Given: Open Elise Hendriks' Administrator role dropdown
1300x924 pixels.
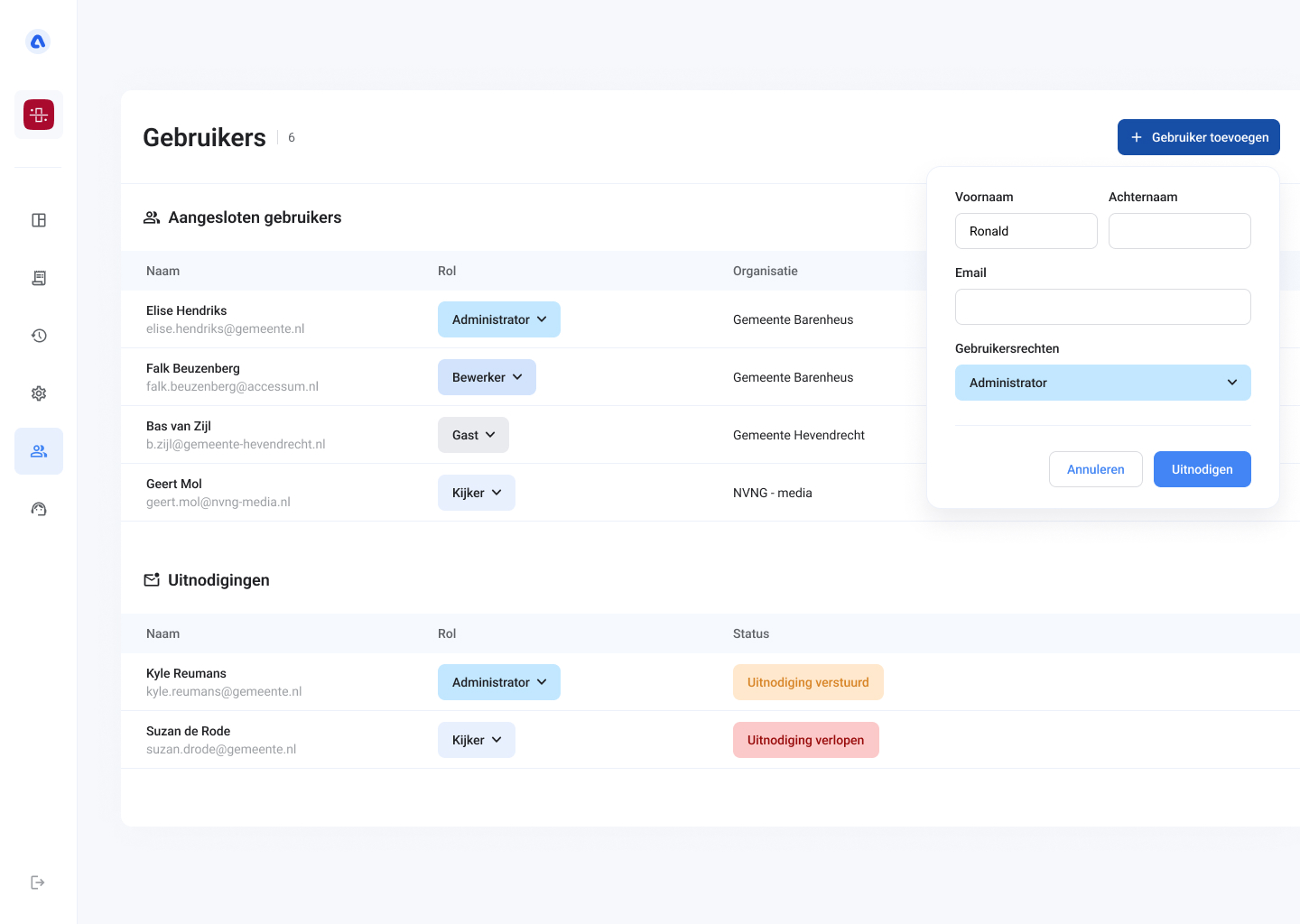Looking at the screenshot, I should pos(499,319).
